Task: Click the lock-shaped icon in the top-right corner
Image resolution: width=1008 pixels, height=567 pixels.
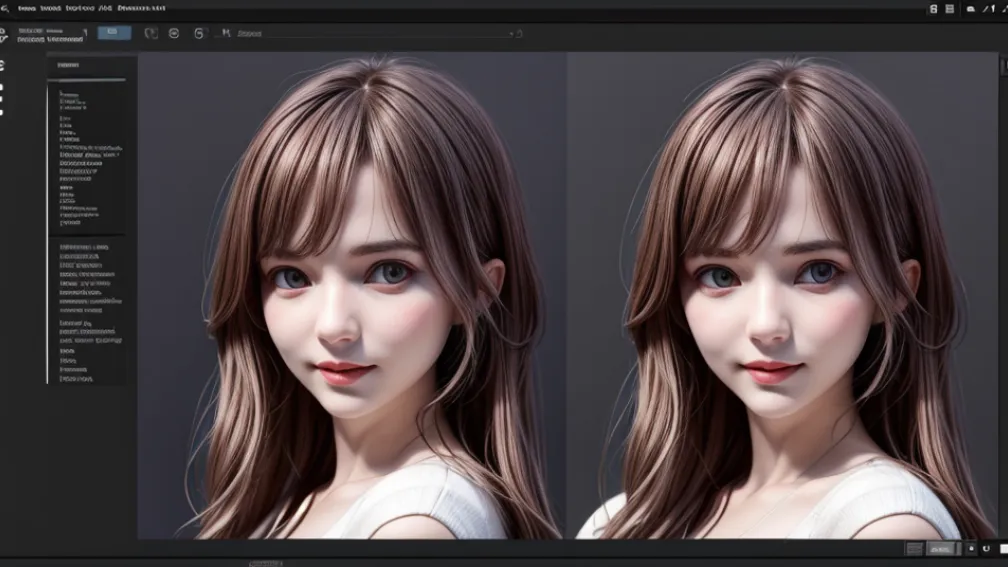Action: click(933, 9)
